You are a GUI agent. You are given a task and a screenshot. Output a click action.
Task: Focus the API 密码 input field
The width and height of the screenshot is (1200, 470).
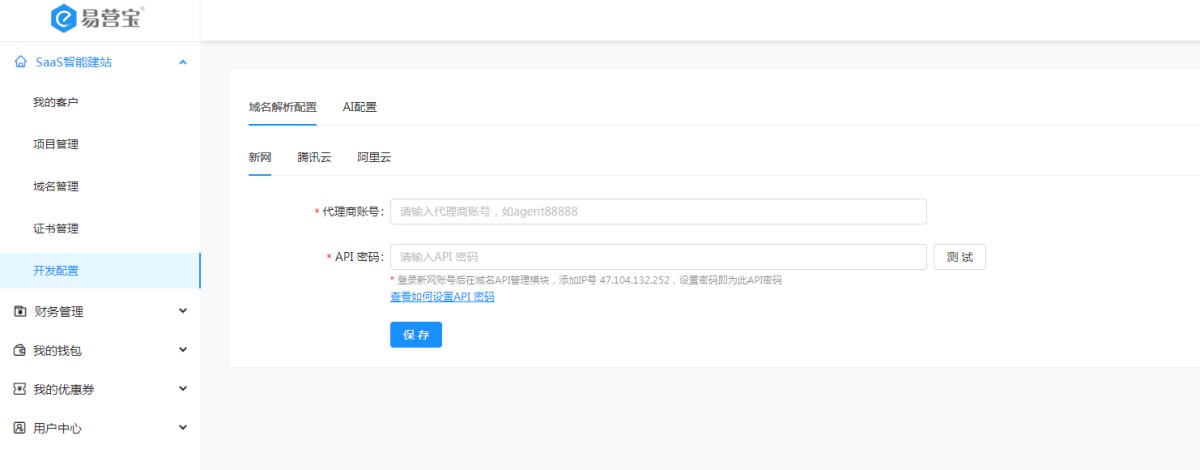coord(657,257)
